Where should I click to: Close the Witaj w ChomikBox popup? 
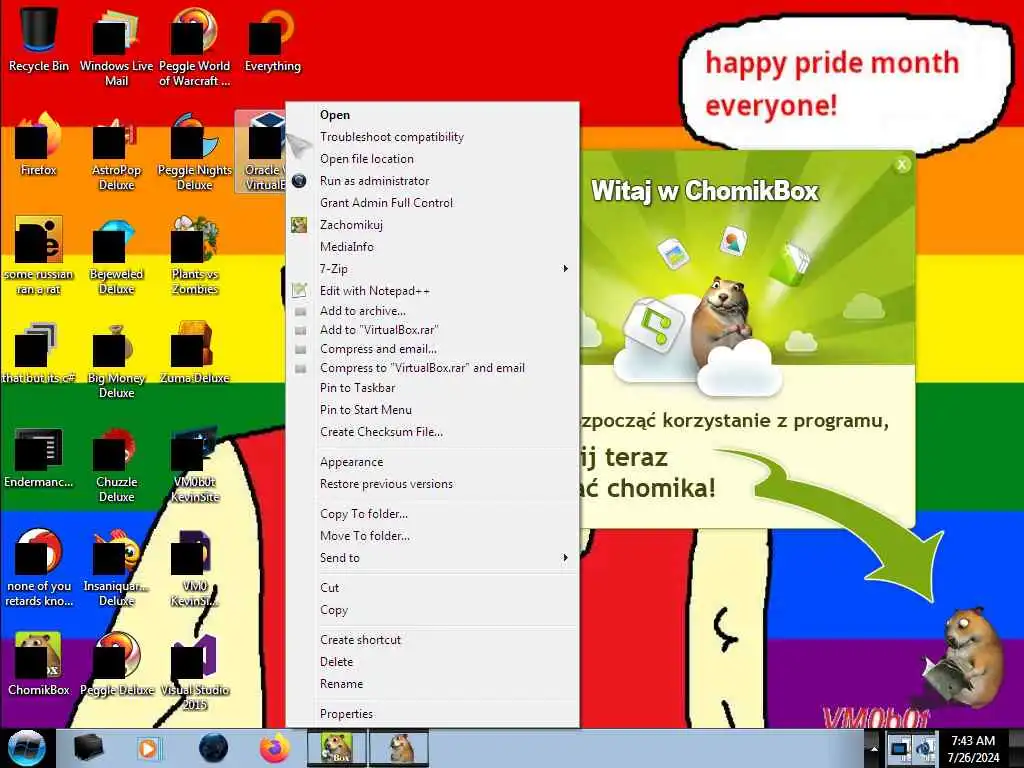pyautogui.click(x=902, y=165)
